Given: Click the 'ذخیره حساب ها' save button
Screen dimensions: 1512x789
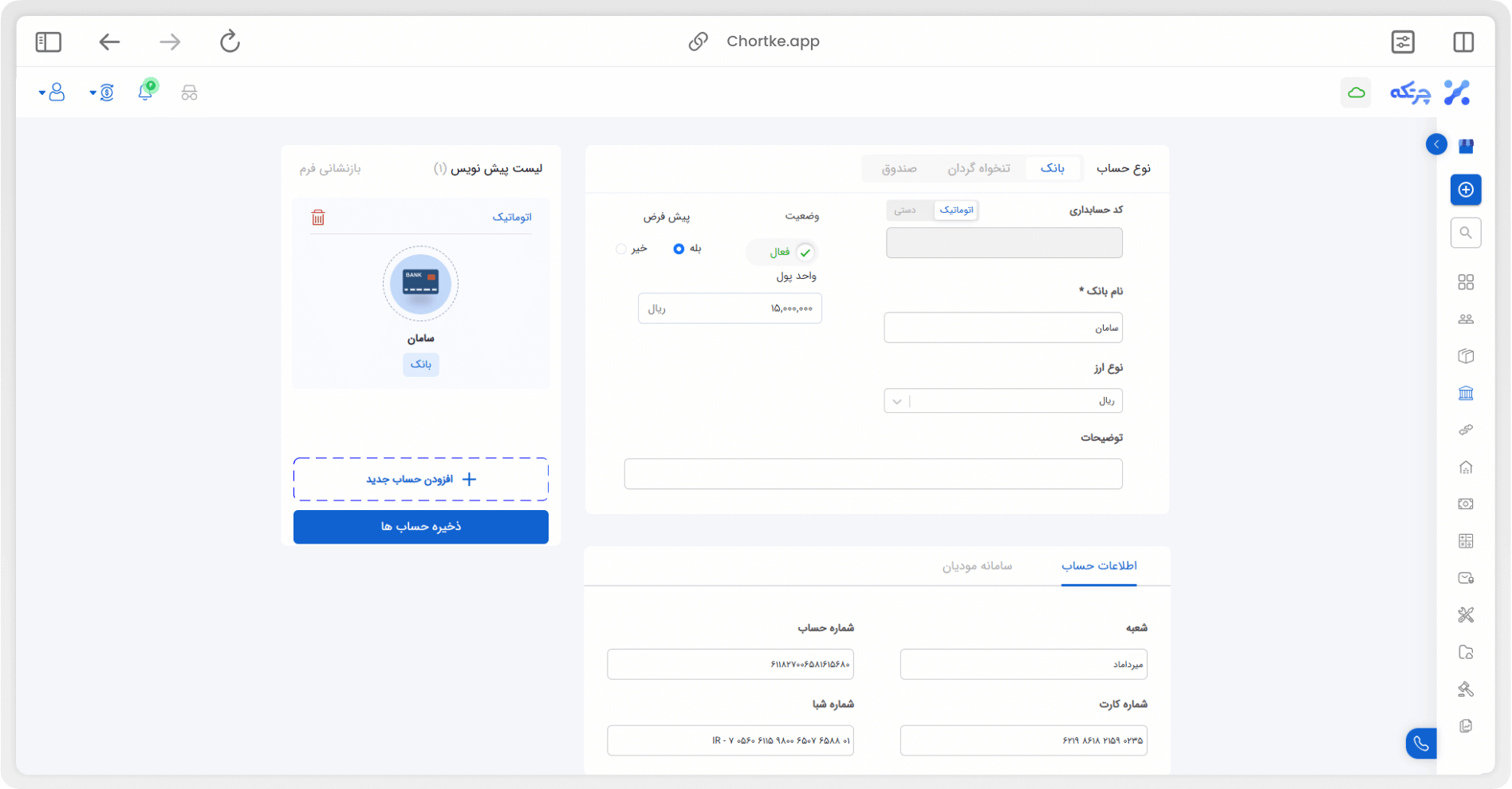Looking at the screenshot, I should [421, 527].
